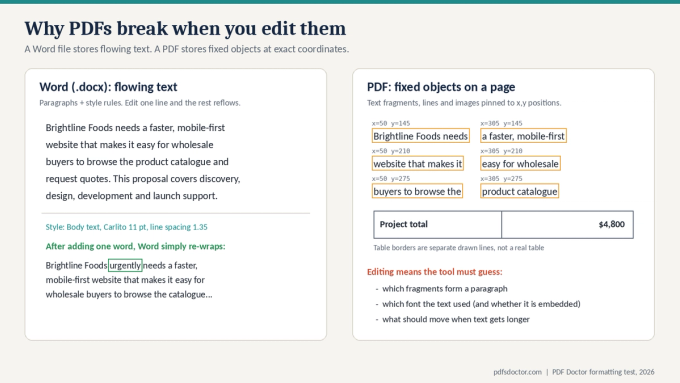
Task: Click the footer 'PDF Doctor formatting test, 2026'
Action: pyautogui.click(x=603, y=372)
